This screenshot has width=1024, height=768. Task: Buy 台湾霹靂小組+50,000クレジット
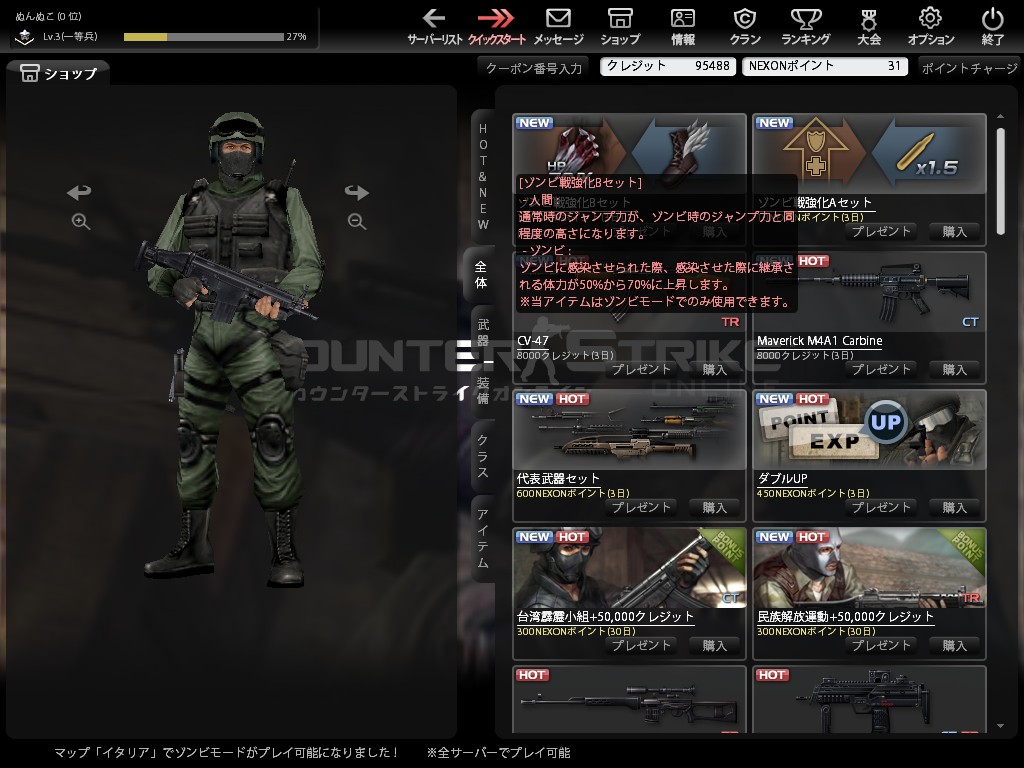point(714,645)
